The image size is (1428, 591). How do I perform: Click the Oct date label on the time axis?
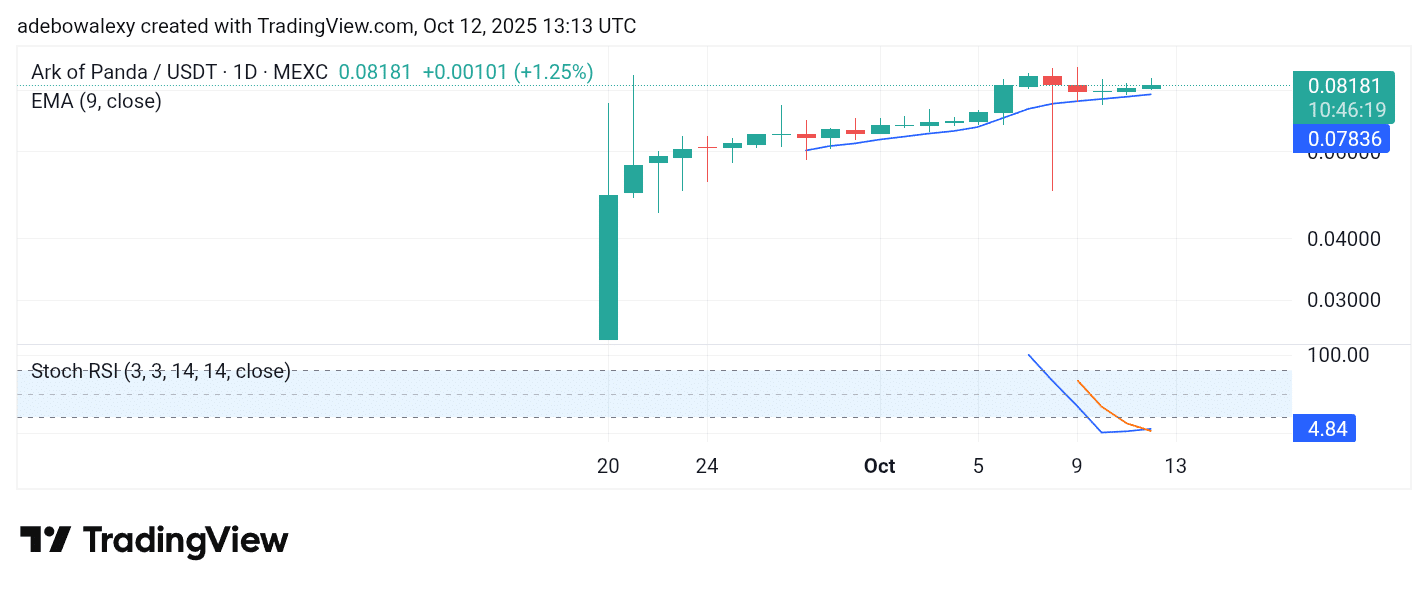coord(880,466)
